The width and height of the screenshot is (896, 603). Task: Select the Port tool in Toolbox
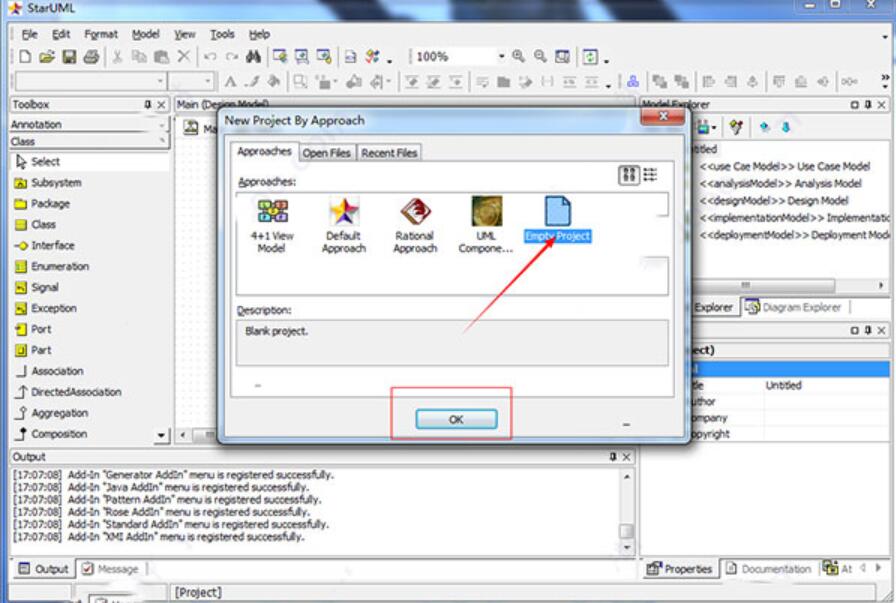33,329
